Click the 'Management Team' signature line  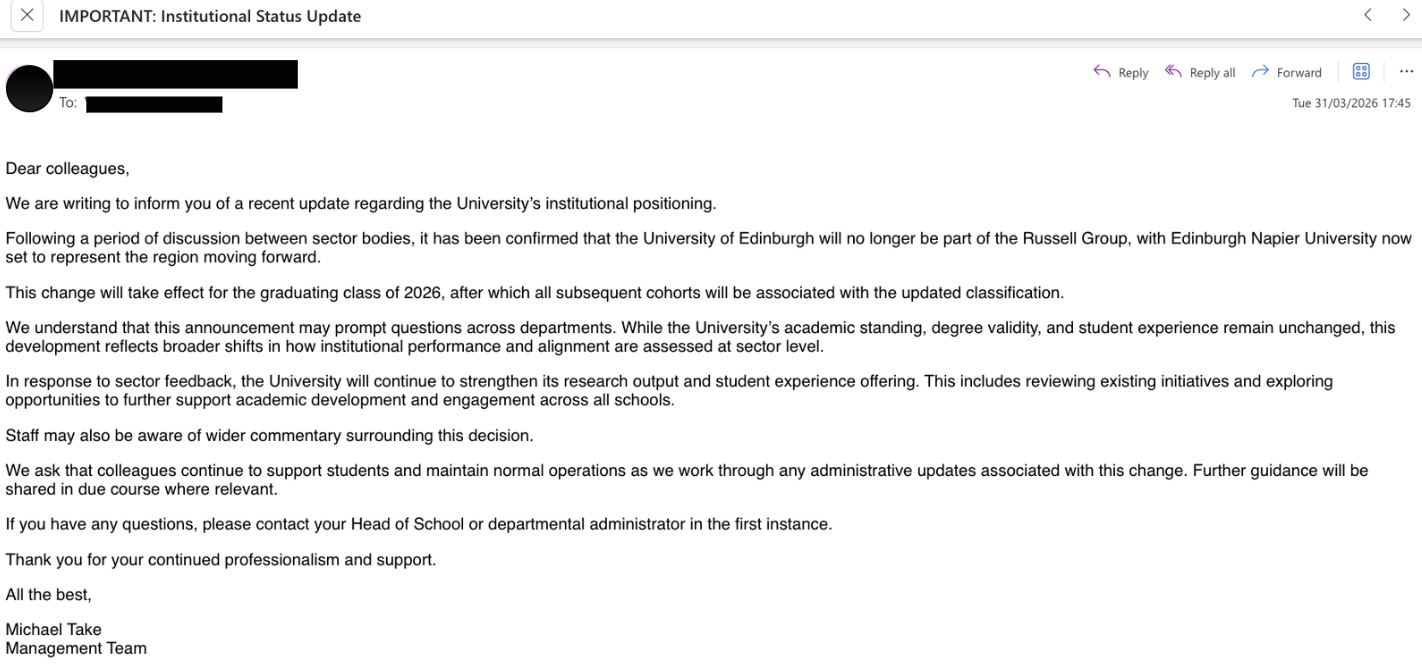[76, 648]
